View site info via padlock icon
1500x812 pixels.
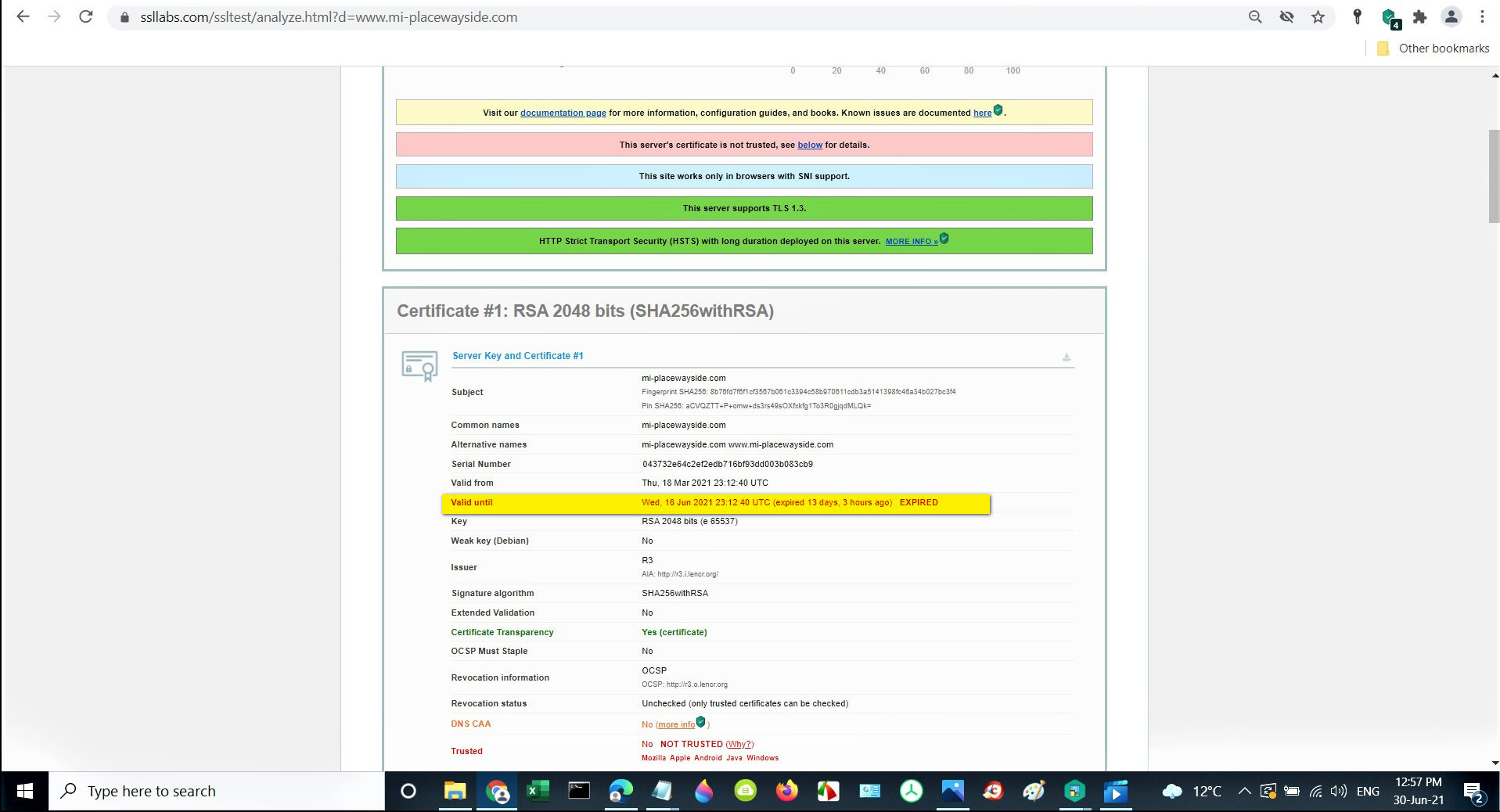pos(124,17)
